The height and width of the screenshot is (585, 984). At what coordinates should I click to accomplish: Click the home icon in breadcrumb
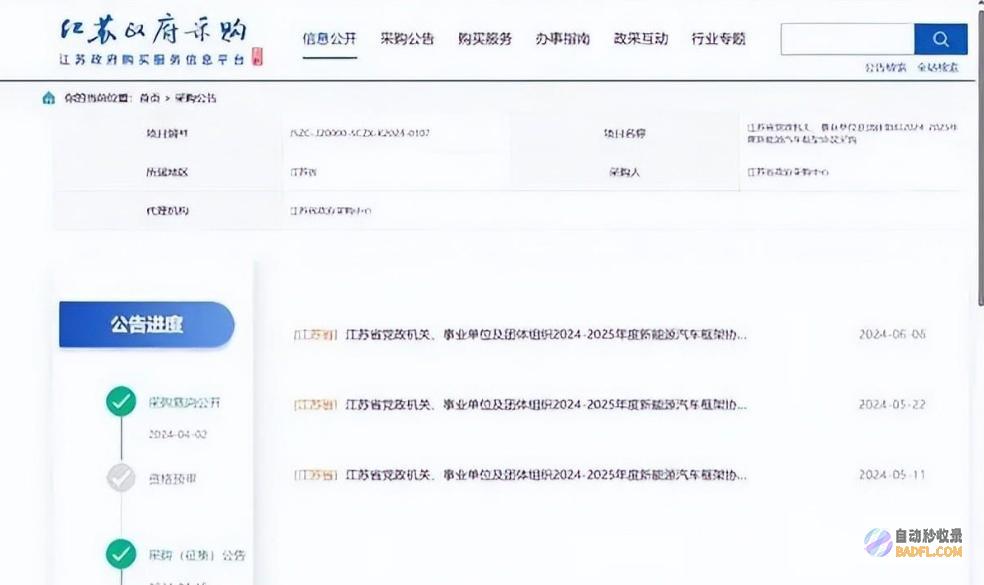click(48, 98)
